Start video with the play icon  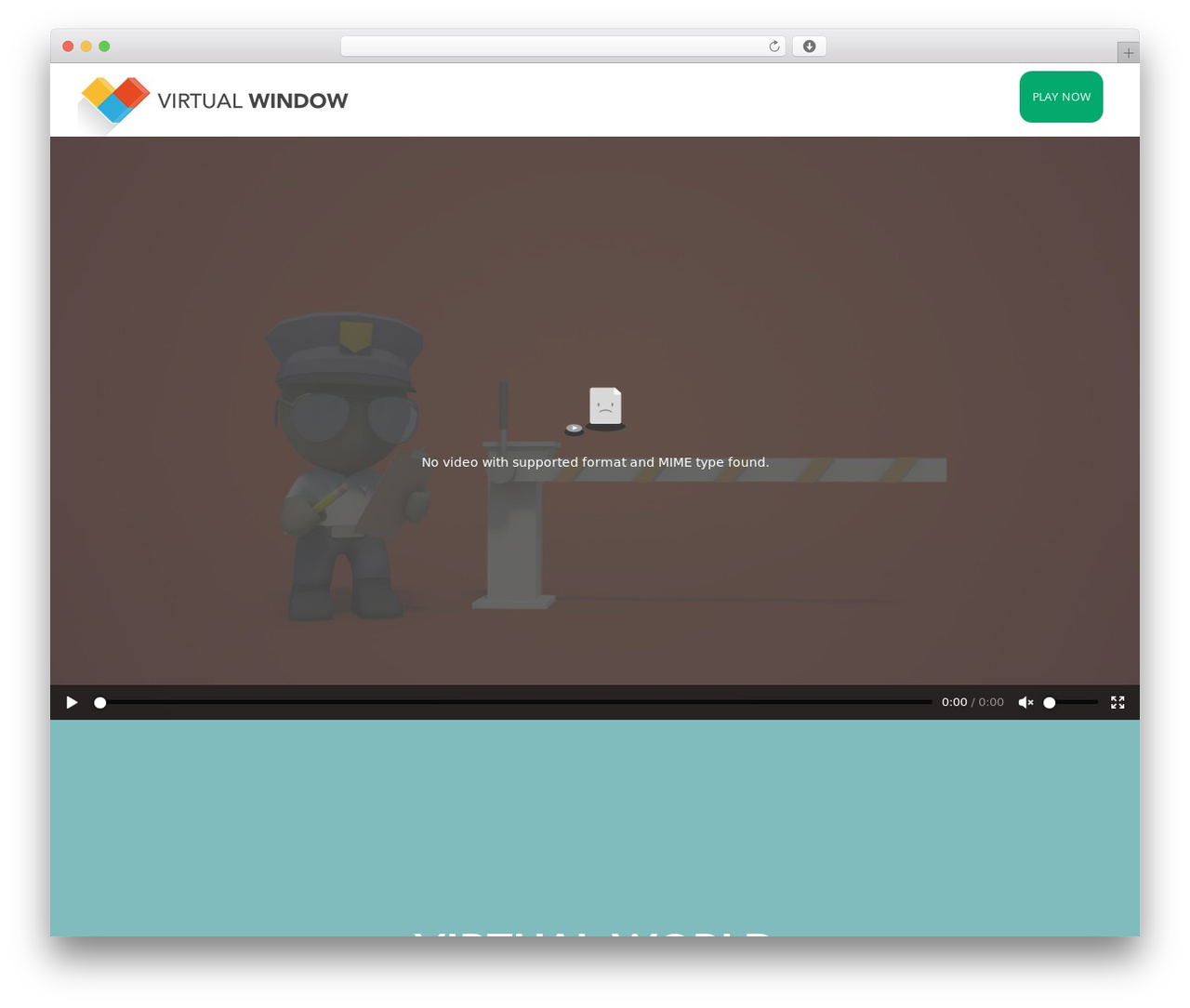(72, 702)
